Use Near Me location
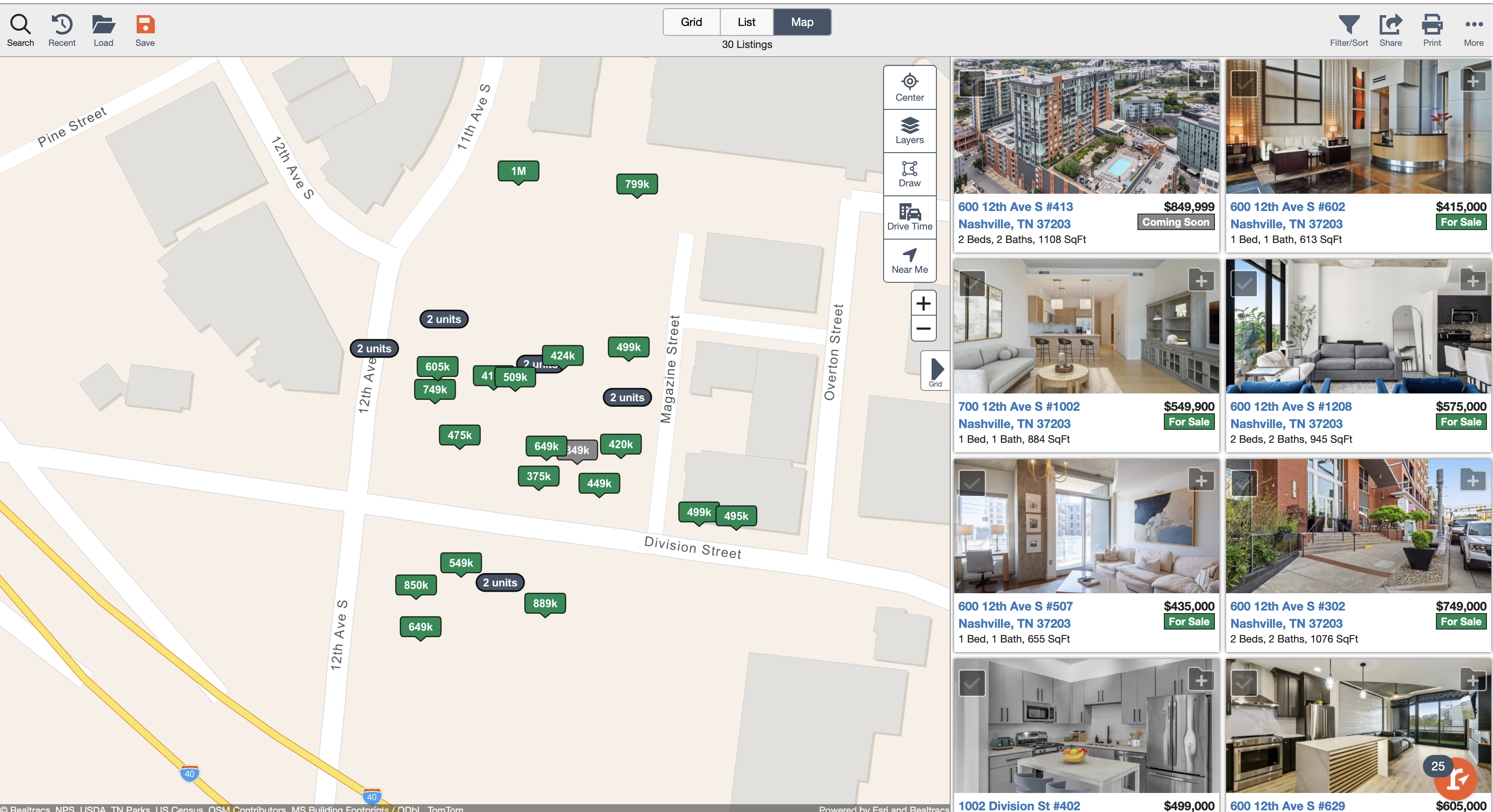The height and width of the screenshot is (812, 1493). pos(910,261)
